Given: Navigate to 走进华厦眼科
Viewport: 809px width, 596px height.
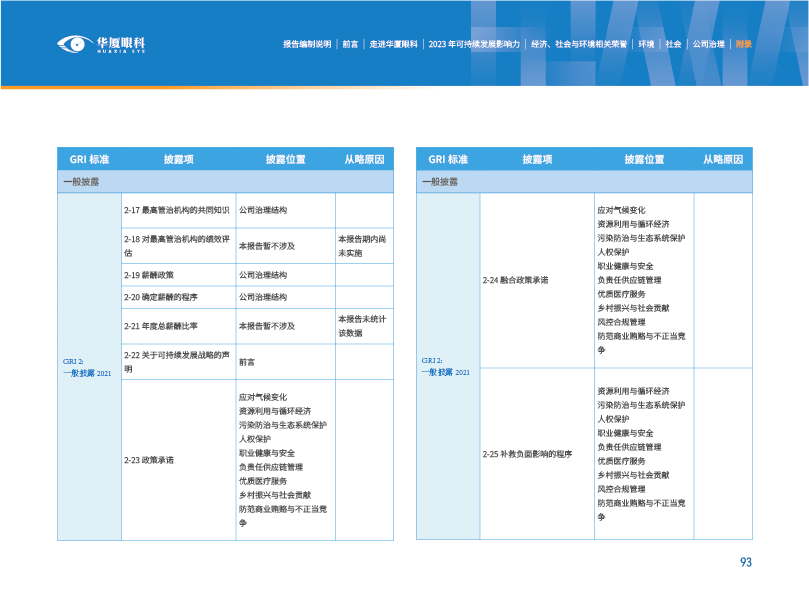Looking at the screenshot, I should (x=393, y=44).
